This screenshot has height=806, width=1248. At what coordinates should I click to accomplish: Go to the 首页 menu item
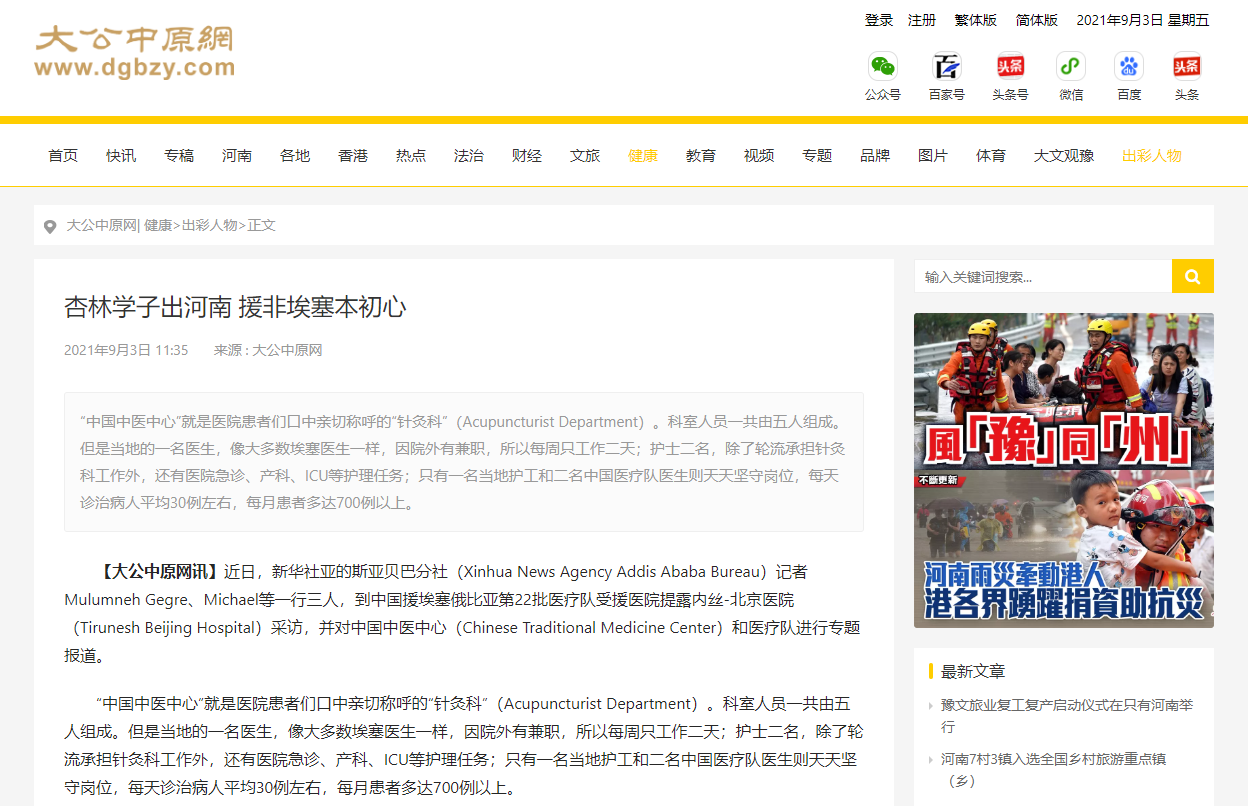pyautogui.click(x=63, y=156)
